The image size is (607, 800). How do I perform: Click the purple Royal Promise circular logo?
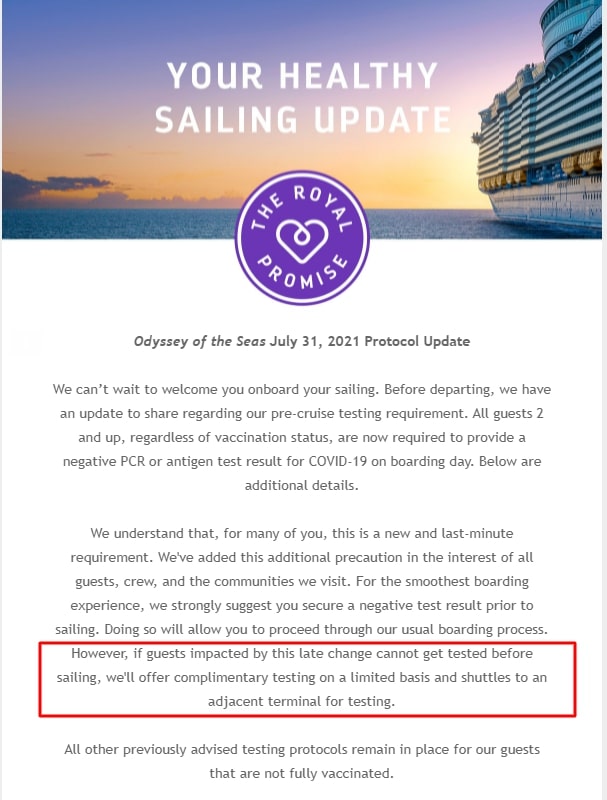(302, 238)
